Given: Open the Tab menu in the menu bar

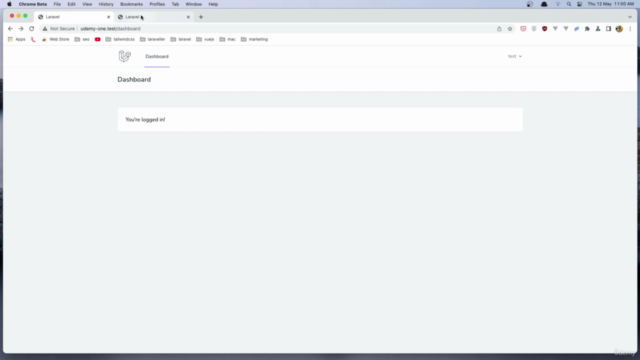Looking at the screenshot, I should [x=175, y=4].
